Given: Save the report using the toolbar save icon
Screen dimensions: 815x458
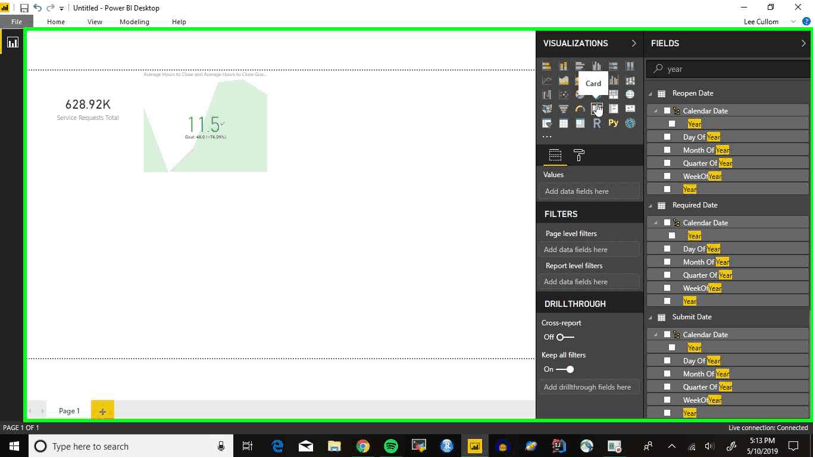Looking at the screenshot, I should point(24,8).
